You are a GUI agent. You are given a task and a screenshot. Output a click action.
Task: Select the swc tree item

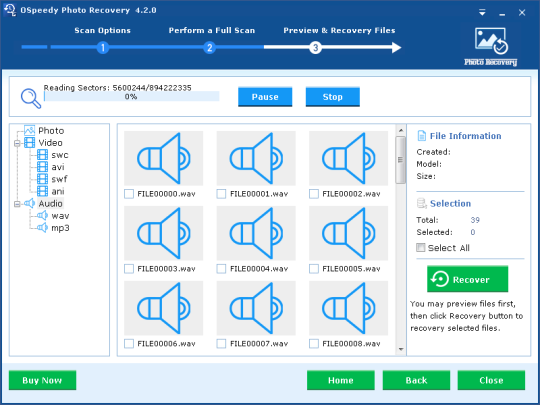[60, 155]
